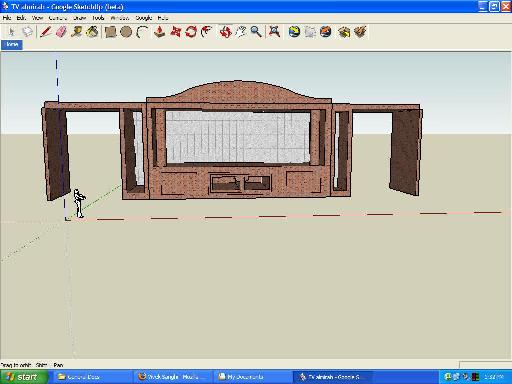This screenshot has height=384, width=512.
Task: Select the Pencil Line tool
Action: click(45, 32)
